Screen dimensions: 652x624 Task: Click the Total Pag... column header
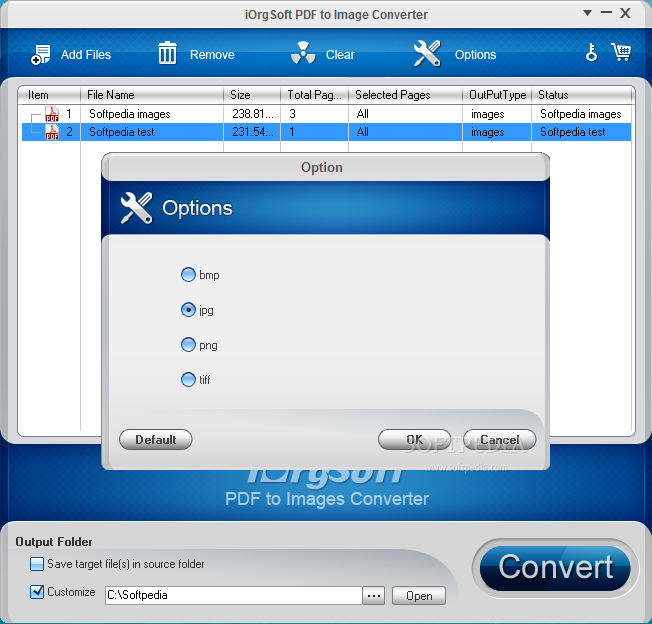(x=314, y=95)
